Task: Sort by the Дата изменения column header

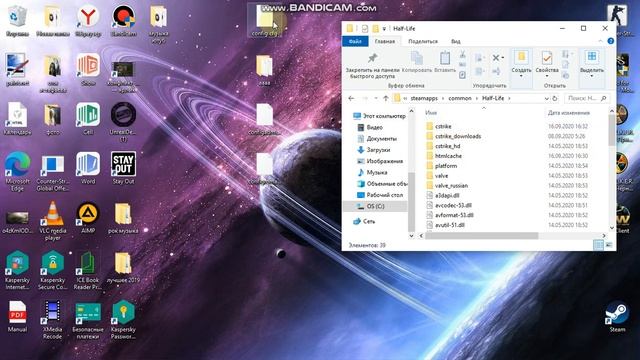Action: [569, 113]
